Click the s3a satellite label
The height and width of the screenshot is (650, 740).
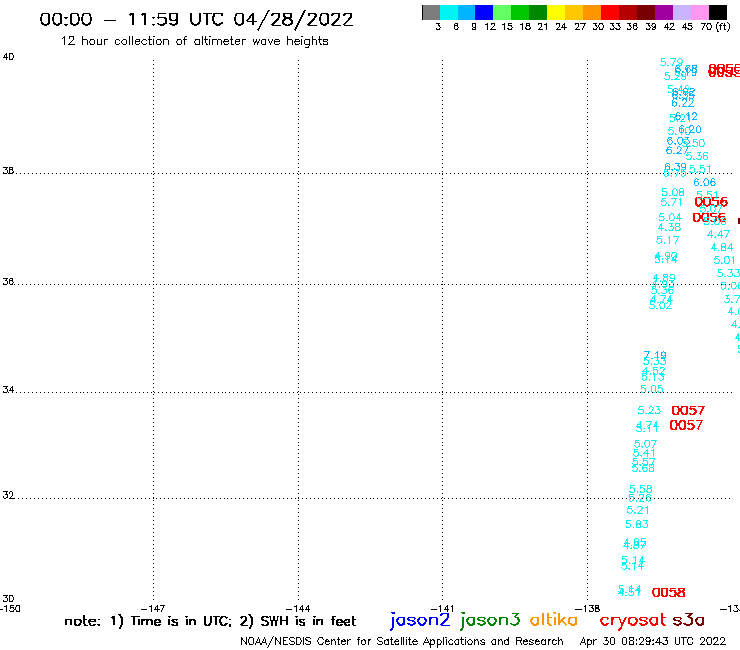[x=688, y=620]
